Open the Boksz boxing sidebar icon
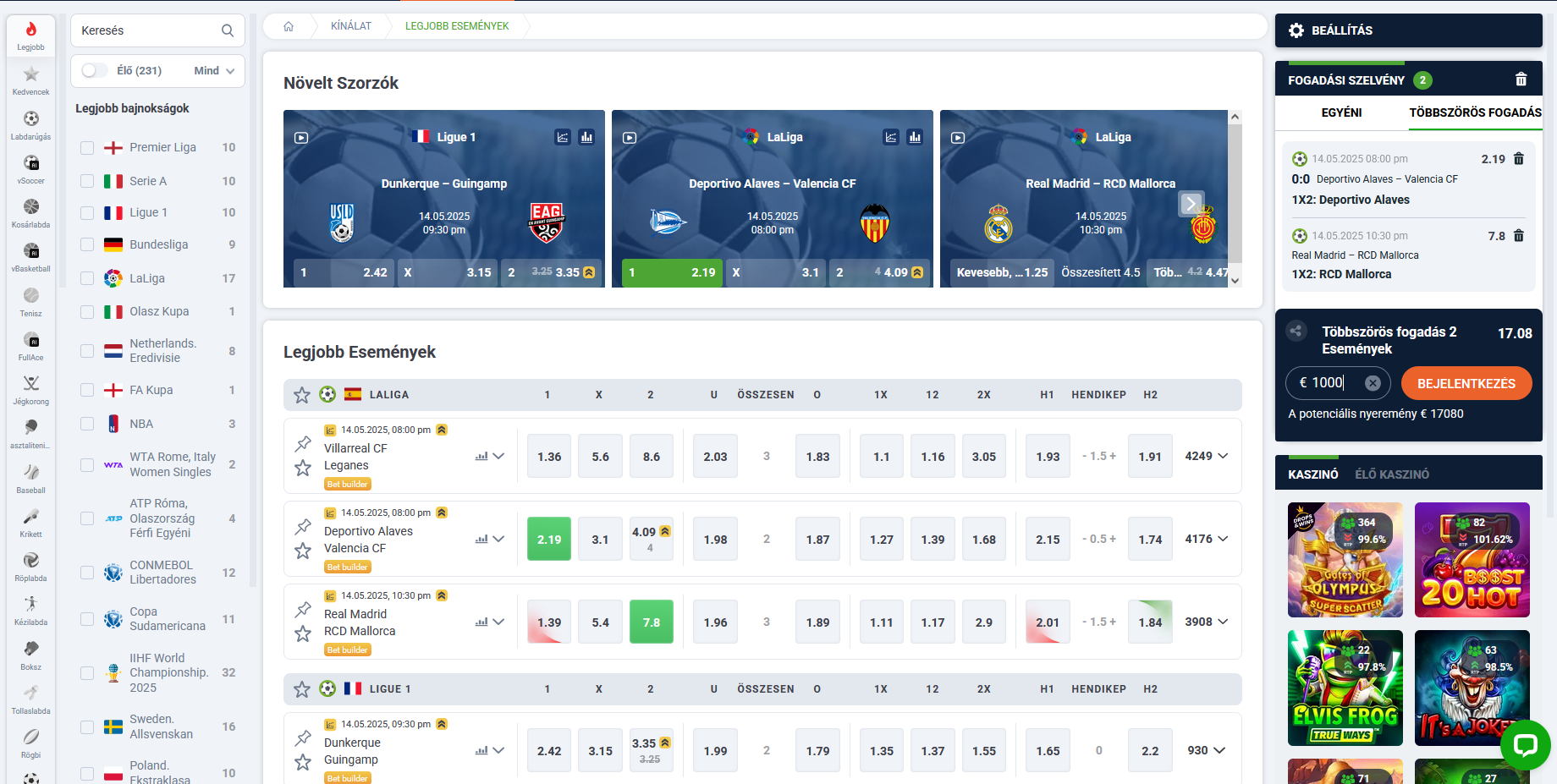 (31, 655)
